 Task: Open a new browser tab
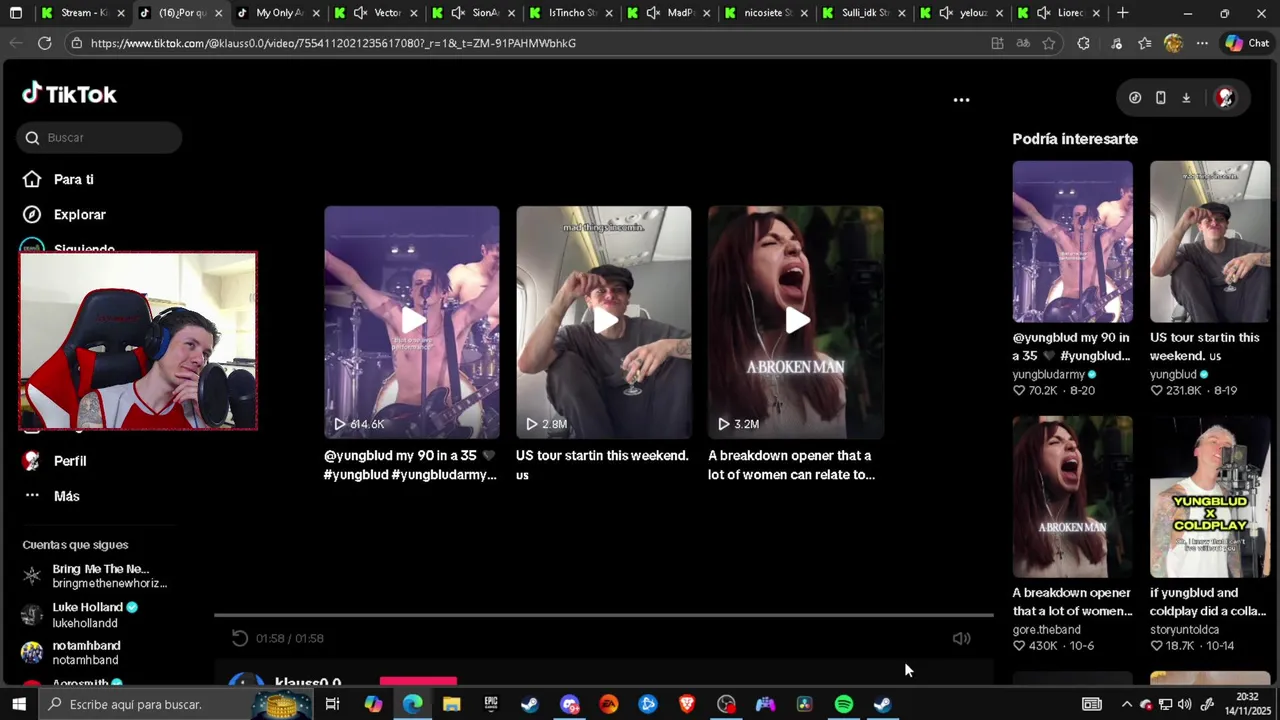1122,13
